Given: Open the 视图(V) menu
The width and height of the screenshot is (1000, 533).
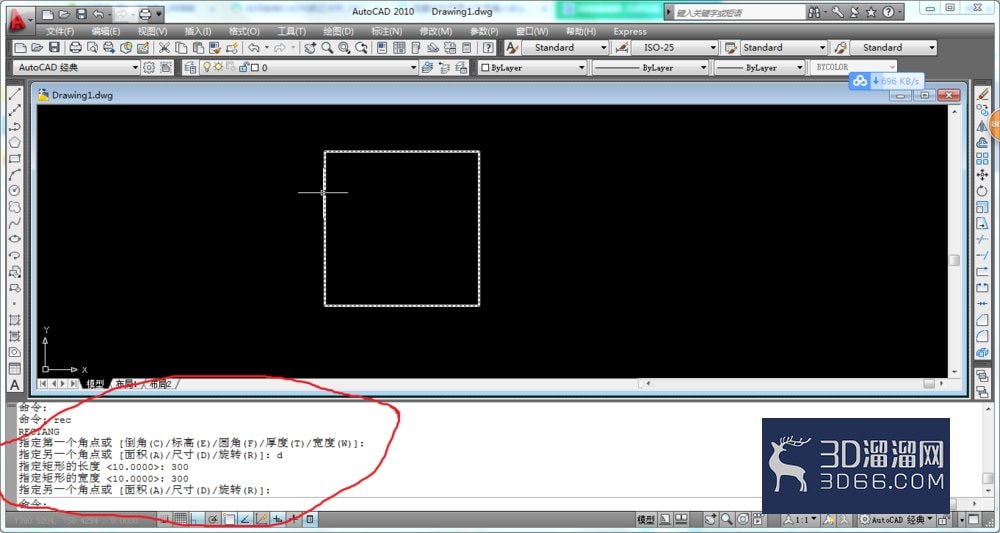Looking at the screenshot, I should pos(152,31).
